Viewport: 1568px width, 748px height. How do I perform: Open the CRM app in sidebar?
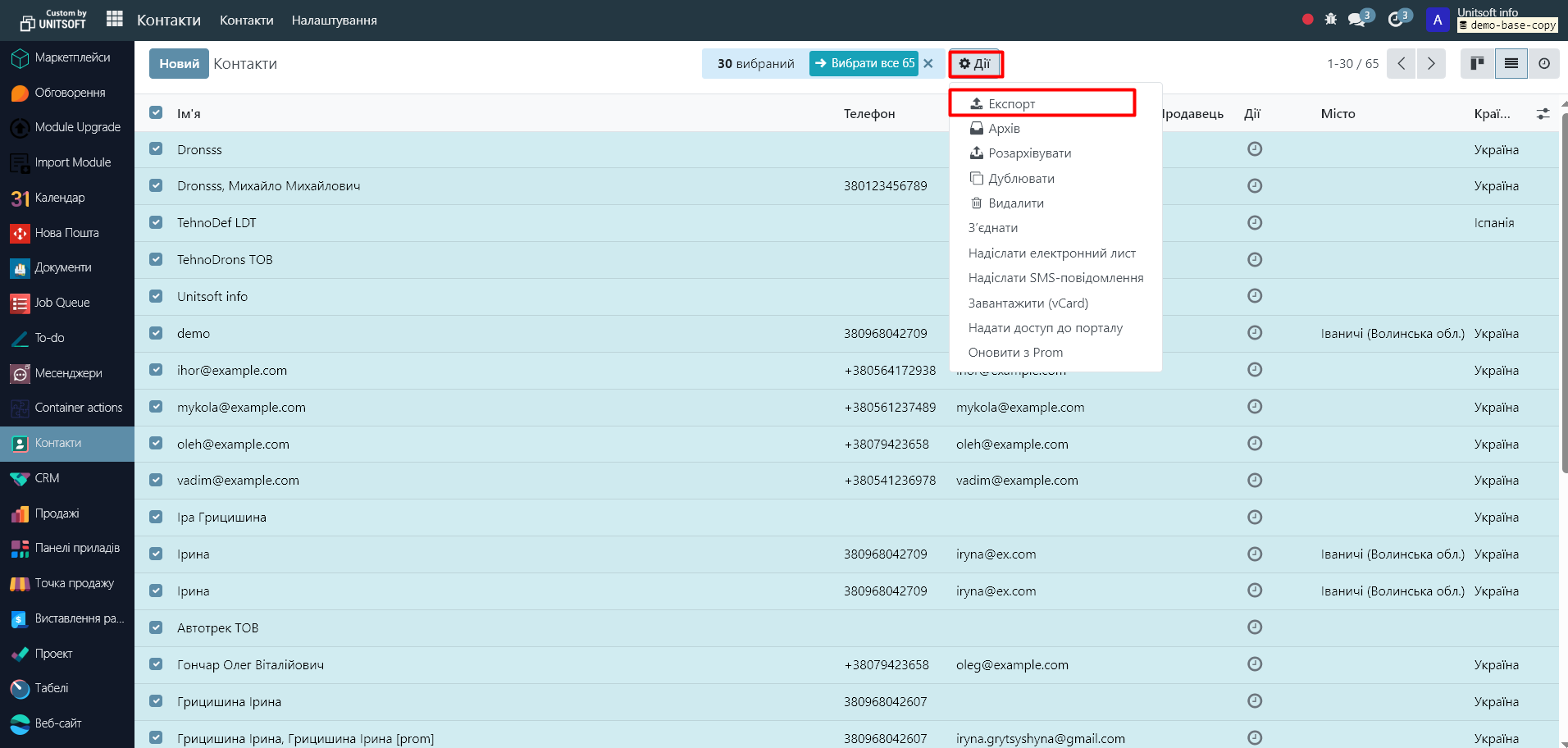[47, 478]
